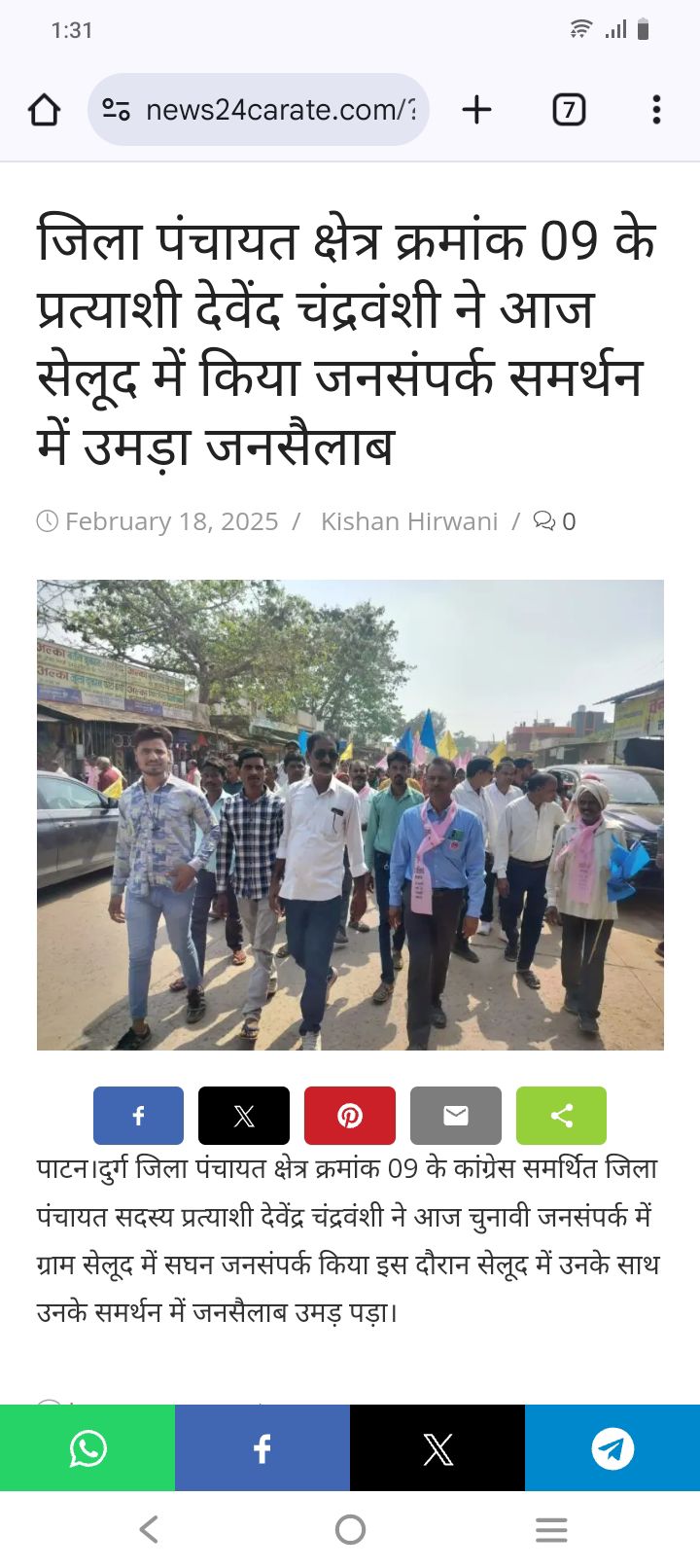Open the browser three-dot menu
This screenshot has height=1568, width=700.
pyautogui.click(x=657, y=110)
